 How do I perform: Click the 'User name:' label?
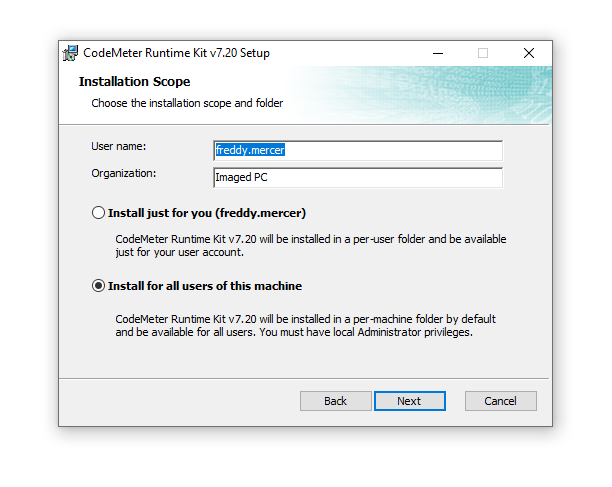119,146
